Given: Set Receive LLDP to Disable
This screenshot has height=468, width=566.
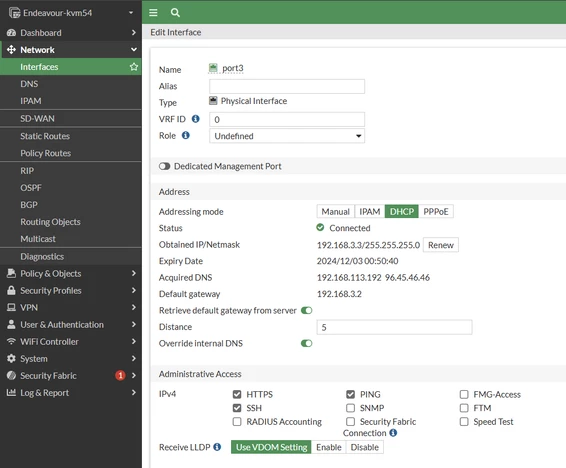Looking at the screenshot, I should tap(365, 447).
